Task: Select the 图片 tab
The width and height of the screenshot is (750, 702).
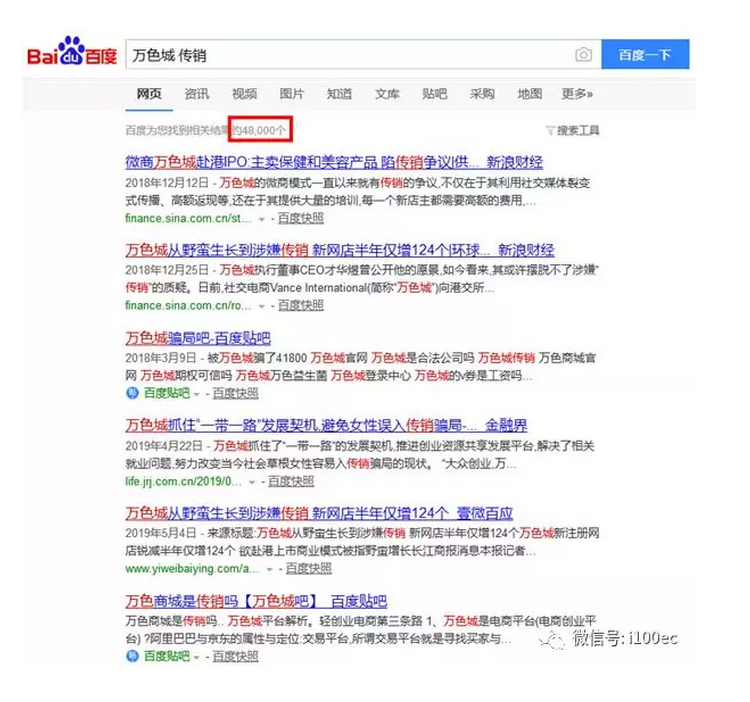Action: pyautogui.click(x=292, y=94)
